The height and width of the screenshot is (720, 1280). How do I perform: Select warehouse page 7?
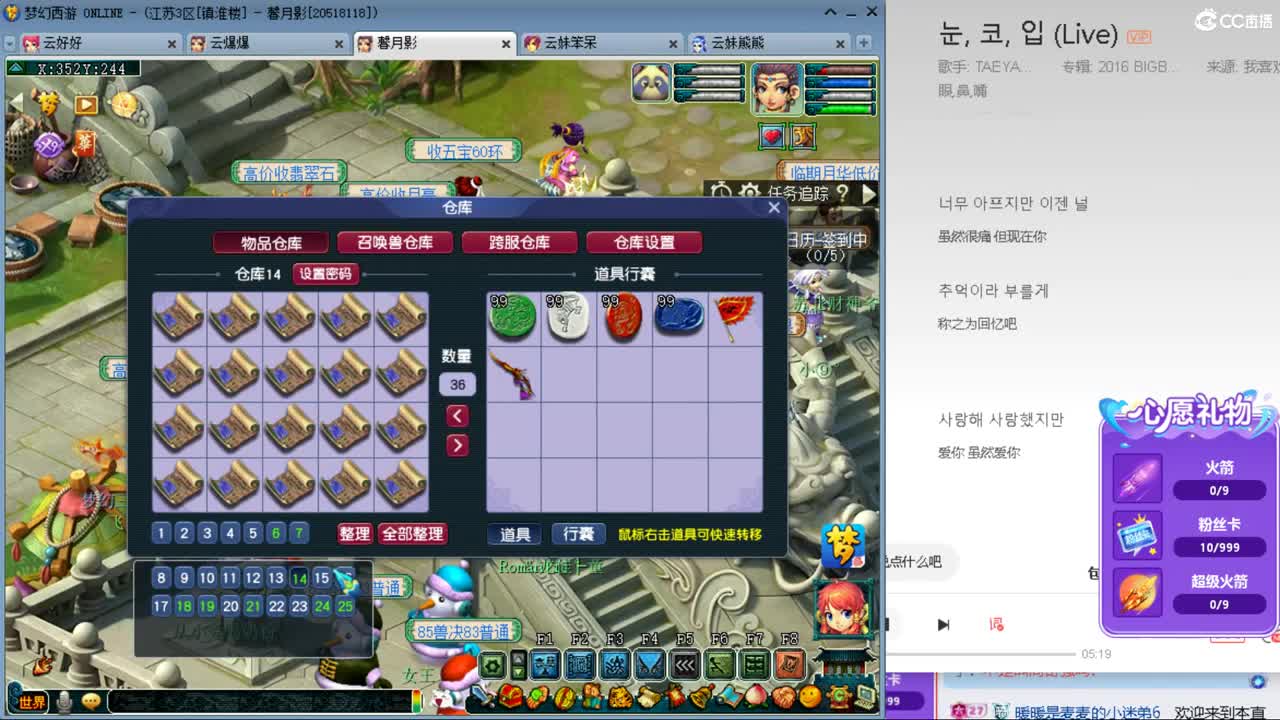click(x=299, y=533)
